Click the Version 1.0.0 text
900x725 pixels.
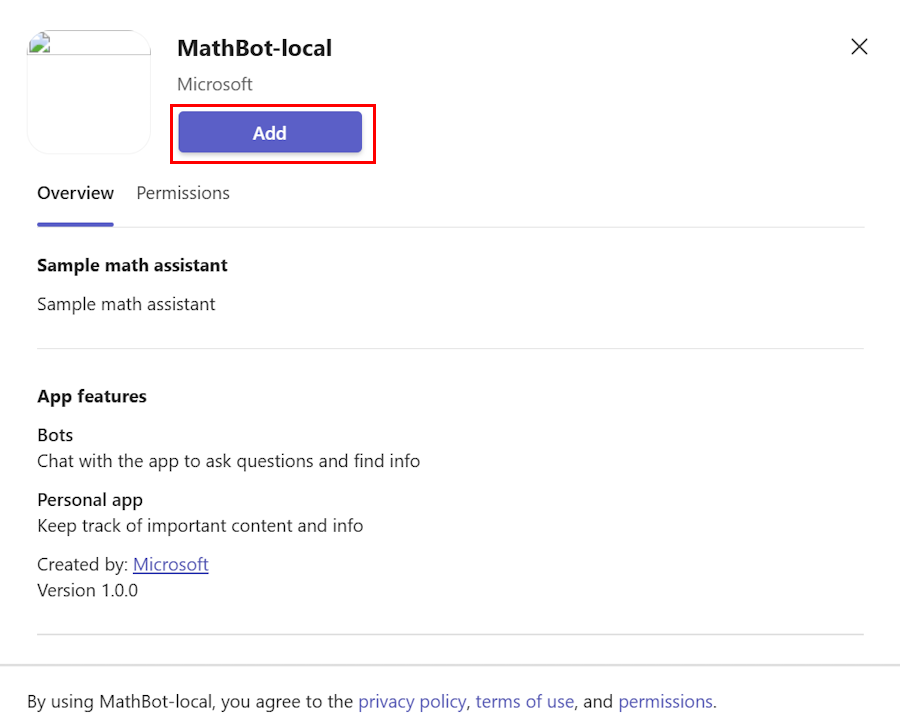tap(87, 590)
